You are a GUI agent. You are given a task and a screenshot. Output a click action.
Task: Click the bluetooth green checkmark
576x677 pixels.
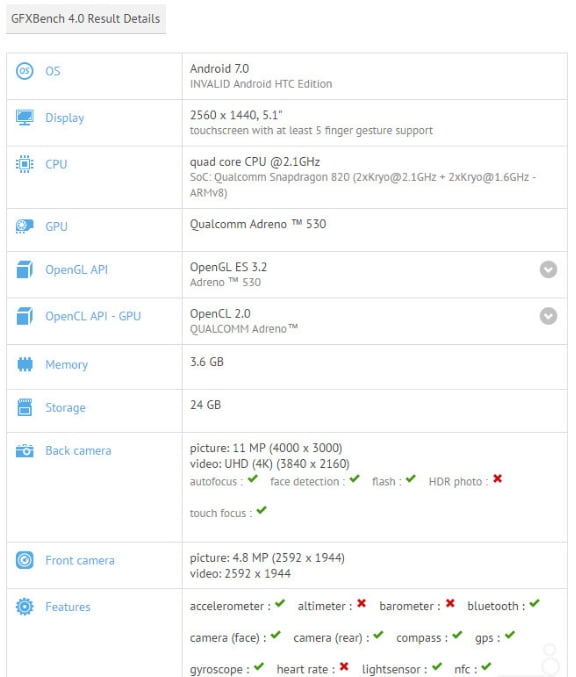pos(535,603)
